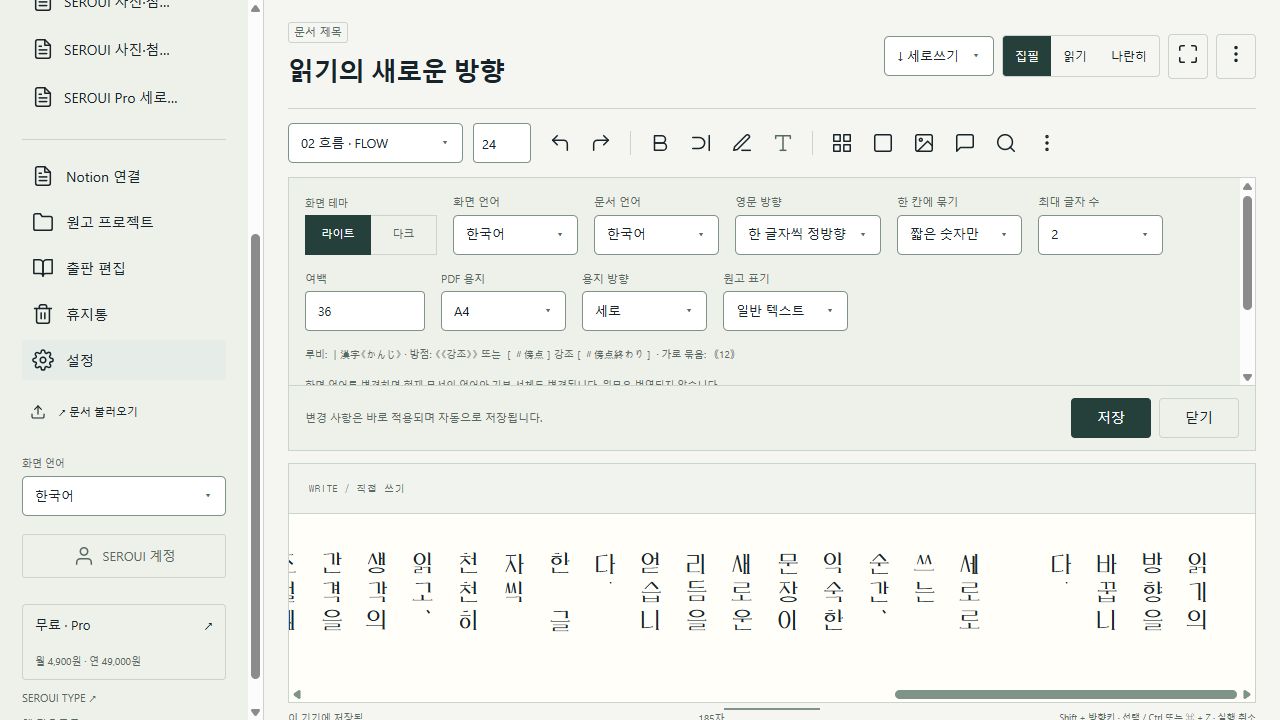Open the ↓ 세로쓰기 writing direction dropdown
Screen dimensions: 1280x720
(x=939, y=55)
